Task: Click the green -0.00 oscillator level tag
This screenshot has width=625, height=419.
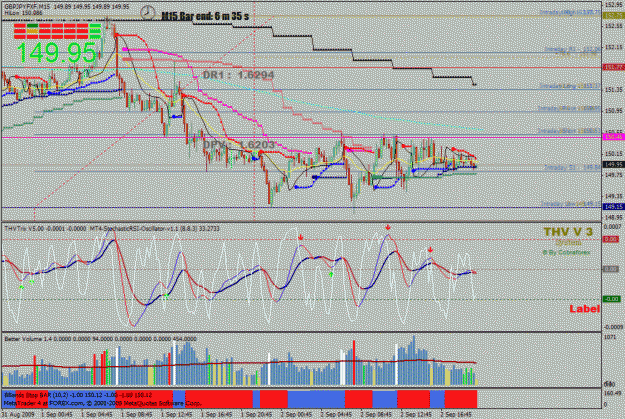Action: pos(611,299)
